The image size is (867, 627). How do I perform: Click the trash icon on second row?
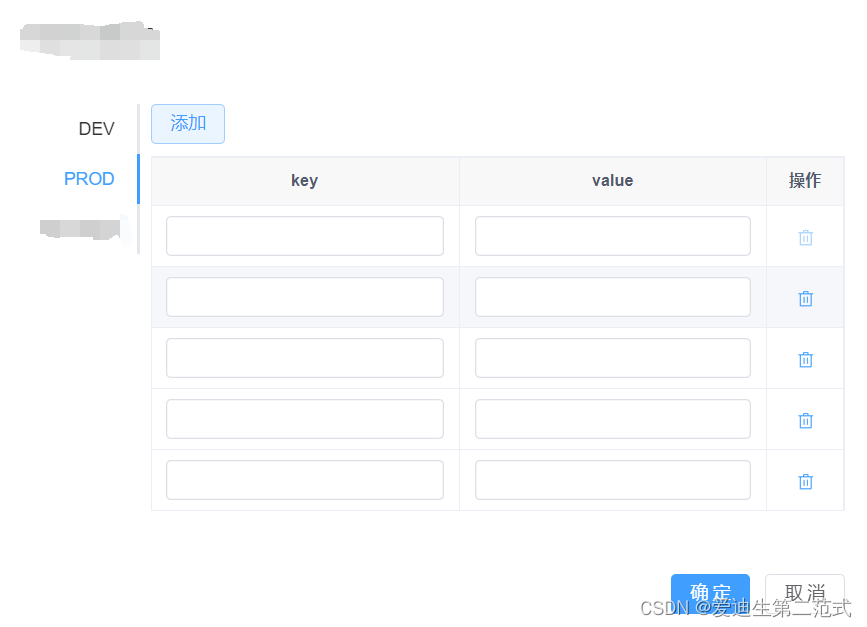pos(805,298)
